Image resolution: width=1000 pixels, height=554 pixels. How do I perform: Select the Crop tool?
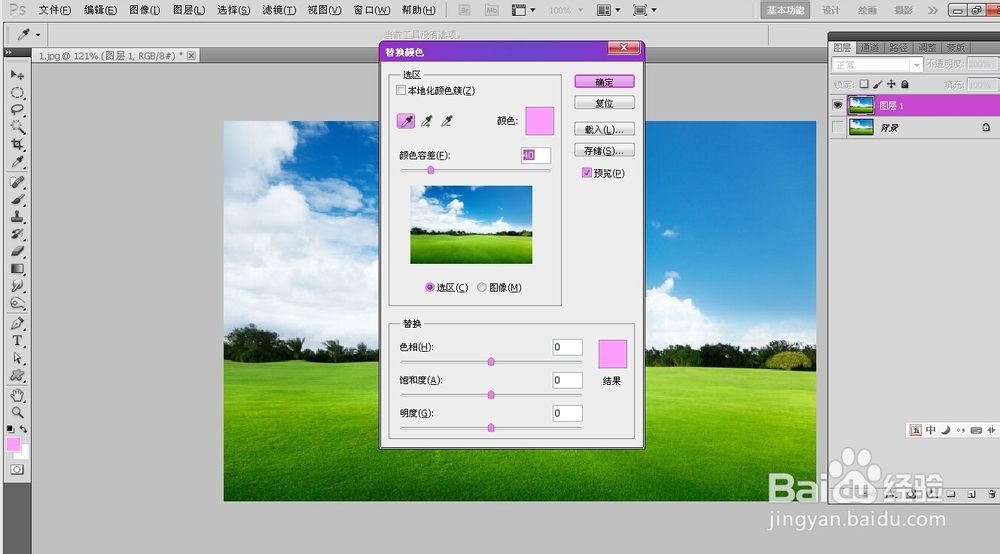tap(17, 144)
